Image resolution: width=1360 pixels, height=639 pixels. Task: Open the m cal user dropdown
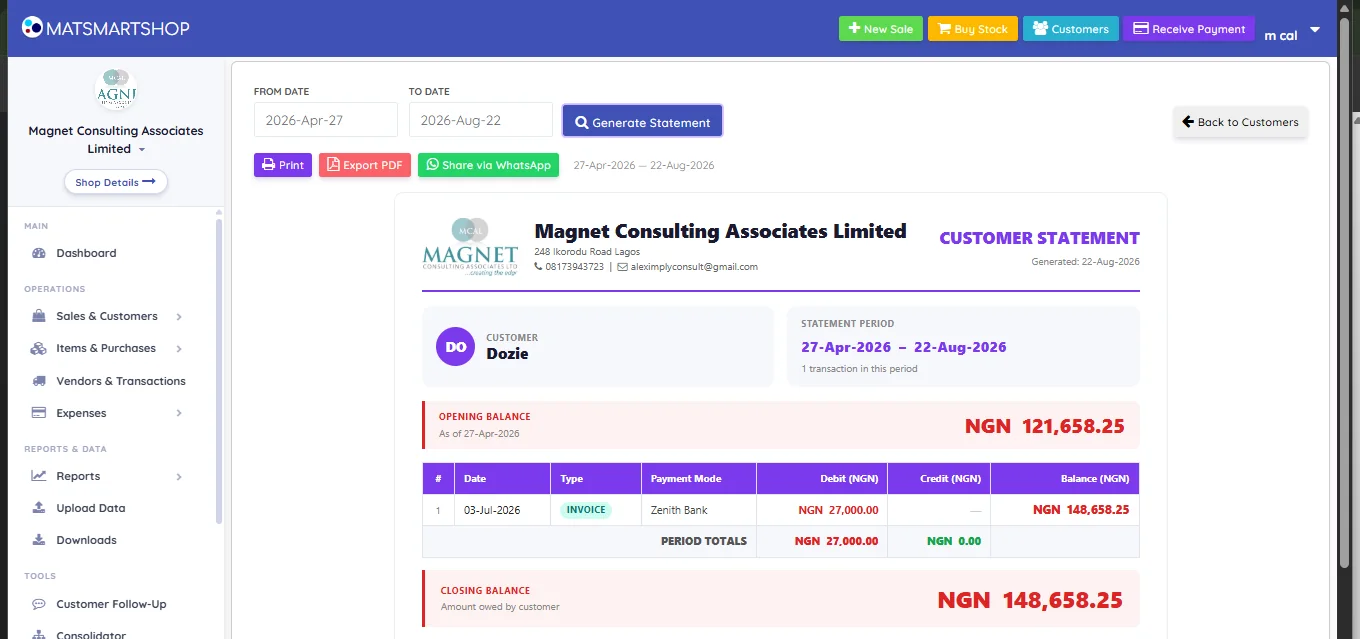[x=1291, y=32]
